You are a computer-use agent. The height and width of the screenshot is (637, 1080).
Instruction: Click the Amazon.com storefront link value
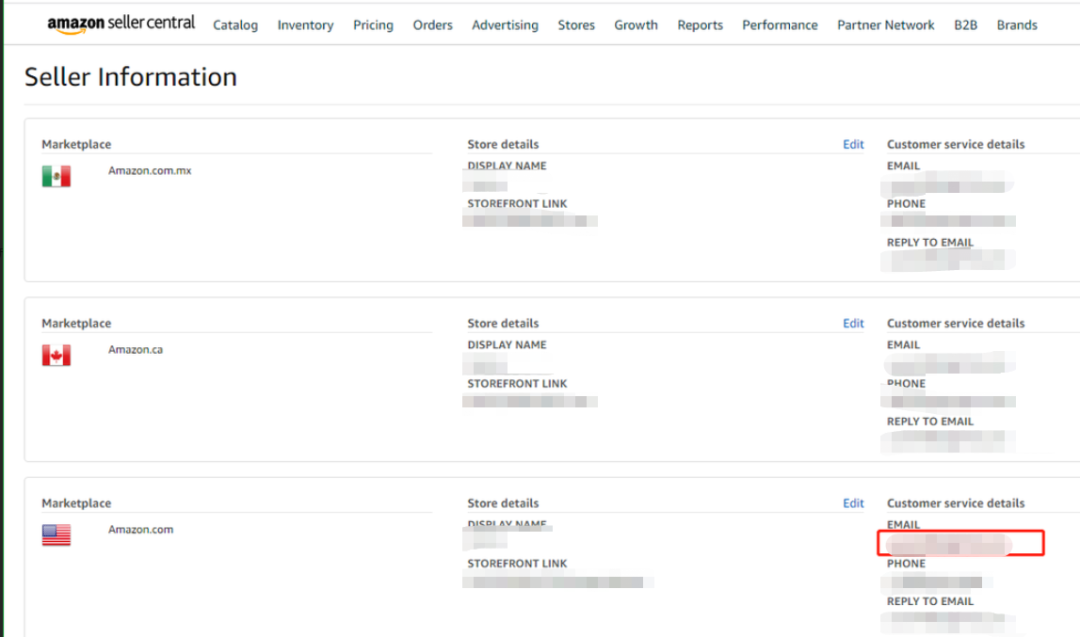click(x=557, y=583)
